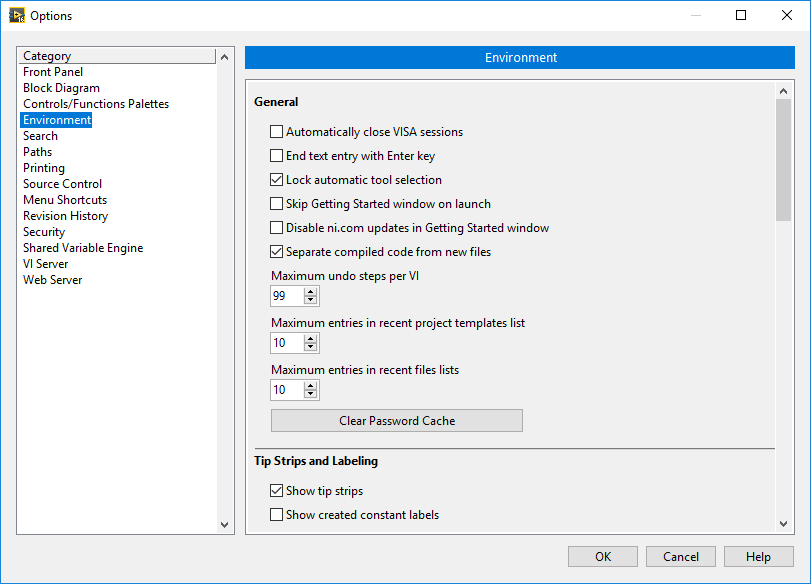Enable Show created constant labels
Image resolution: width=811 pixels, height=584 pixels.
pos(277,515)
